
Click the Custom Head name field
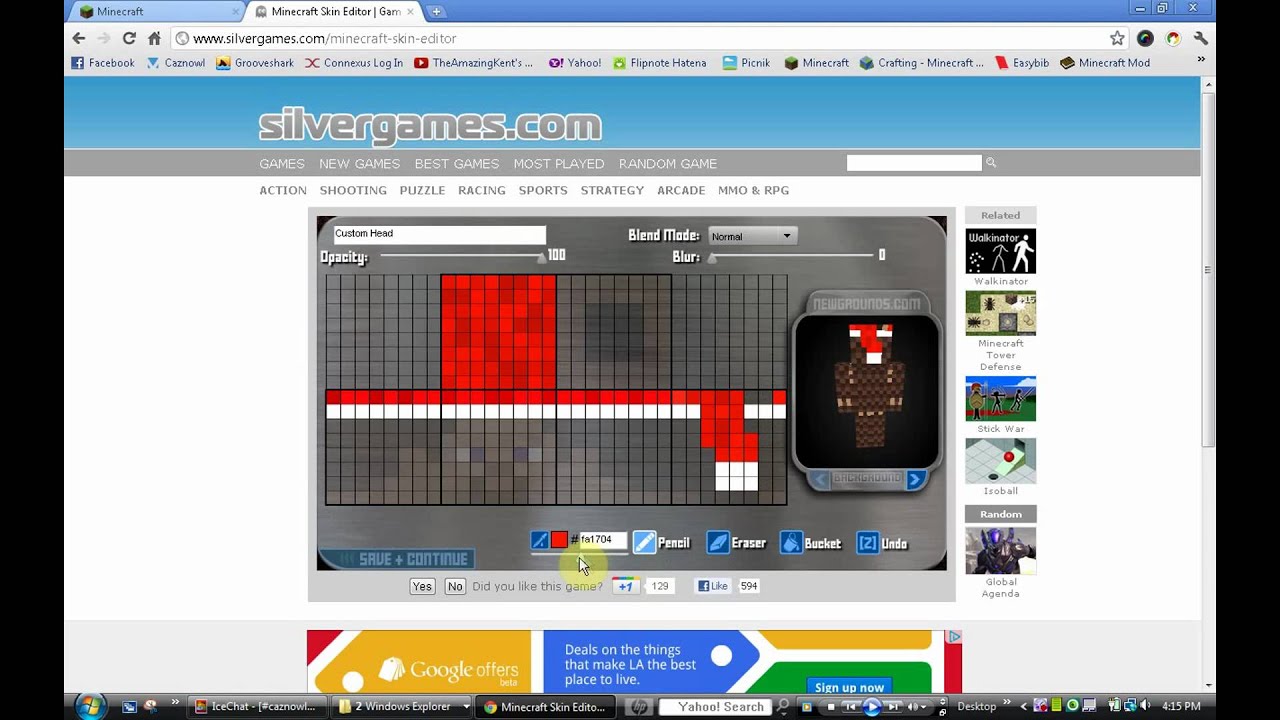(439, 234)
